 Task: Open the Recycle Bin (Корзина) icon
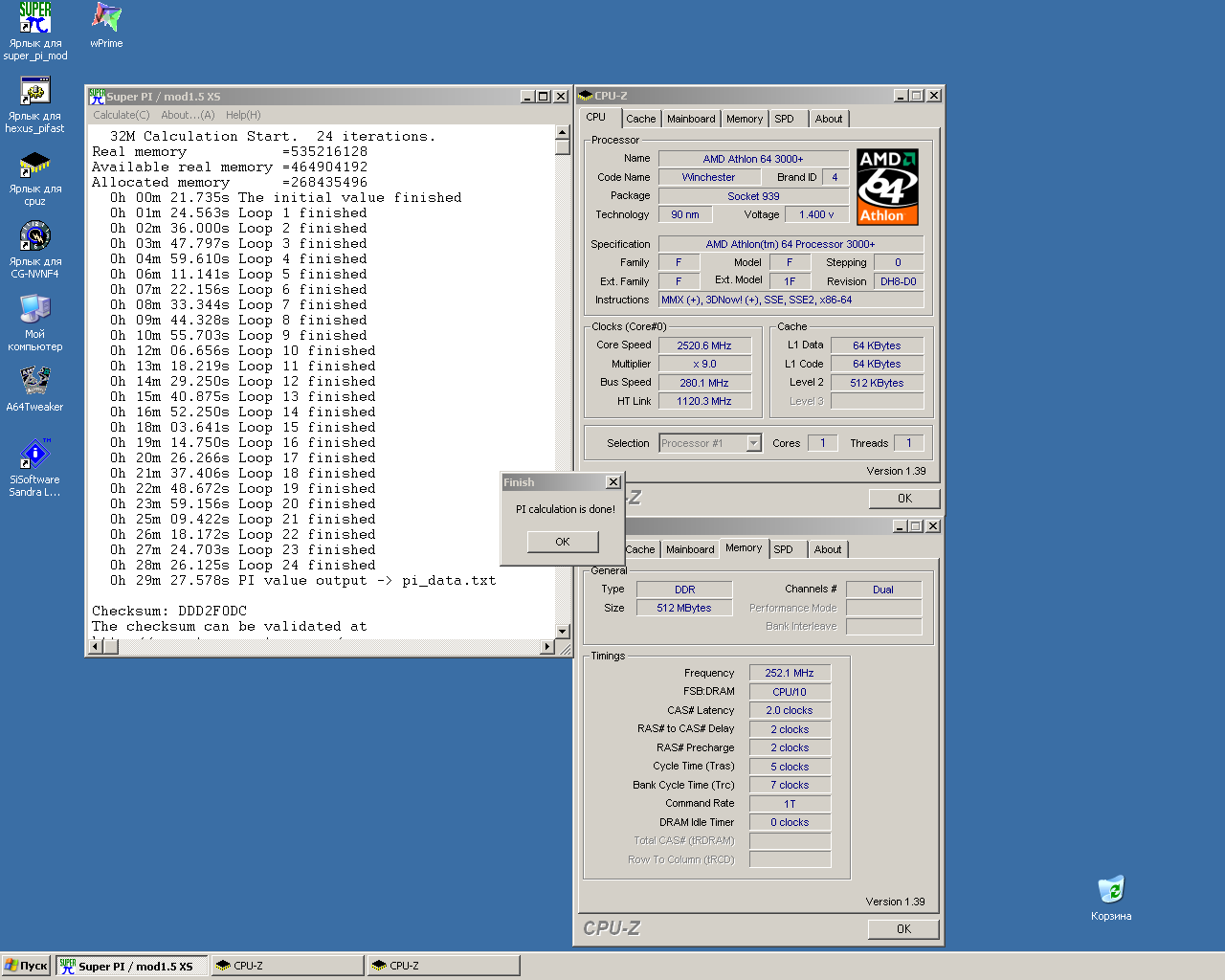point(1111,898)
